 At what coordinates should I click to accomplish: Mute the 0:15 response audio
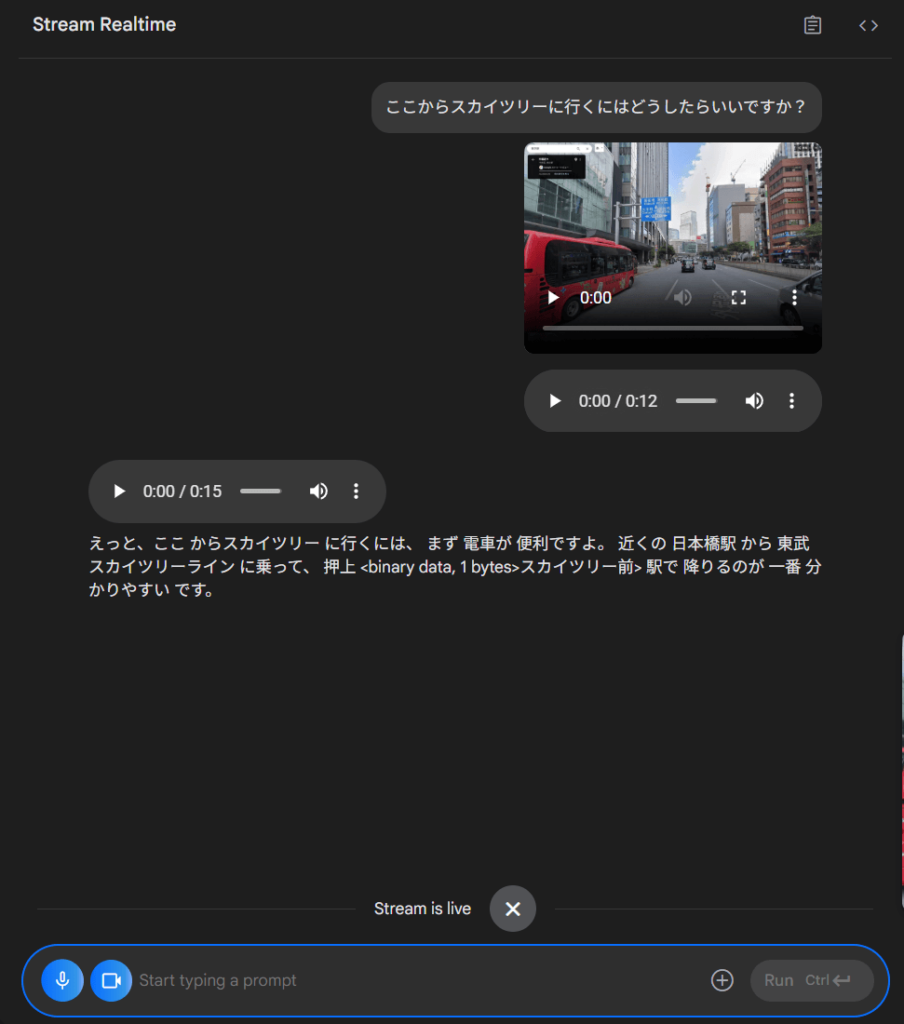tap(318, 491)
